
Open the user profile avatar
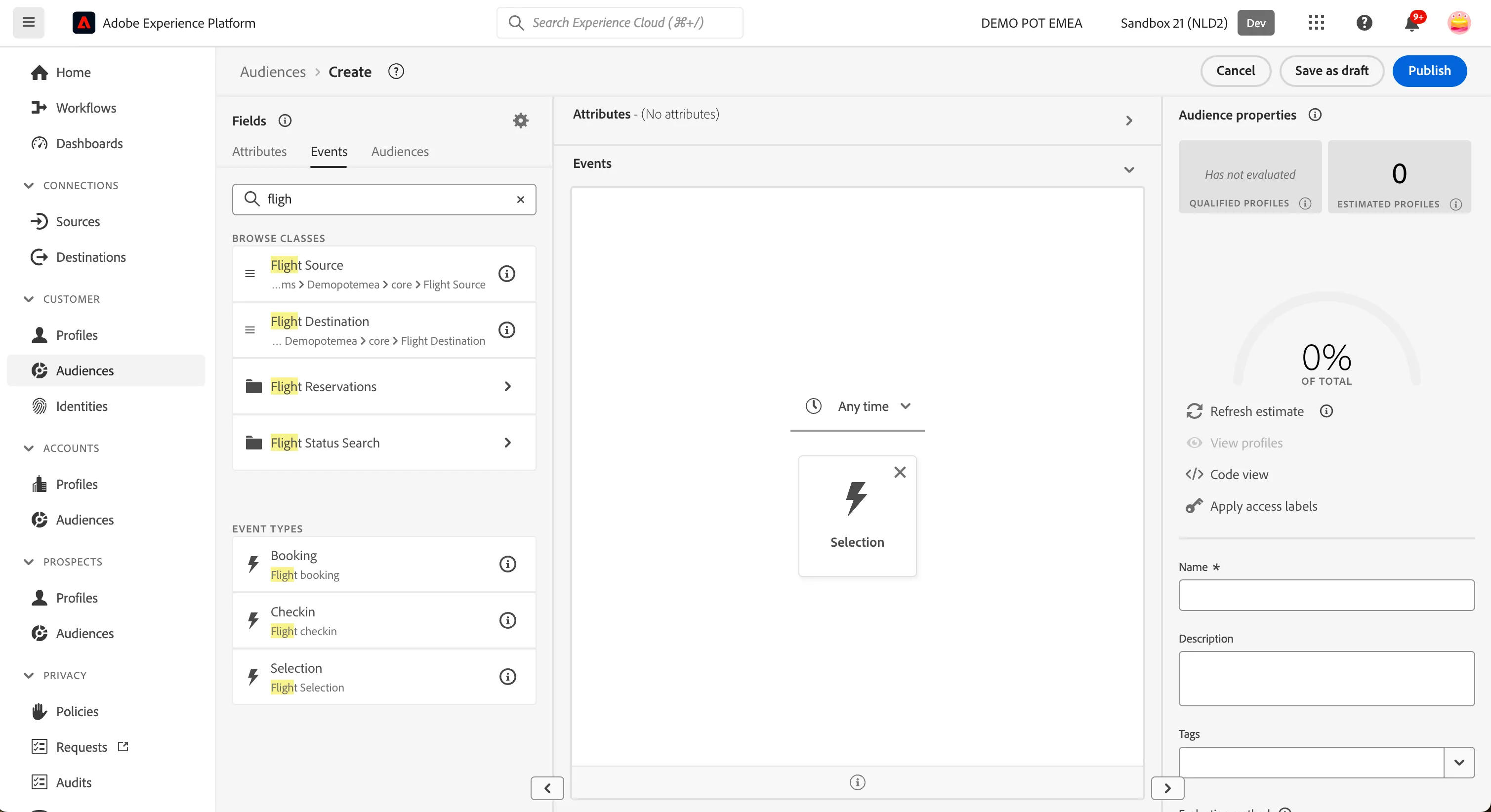coord(1458,23)
